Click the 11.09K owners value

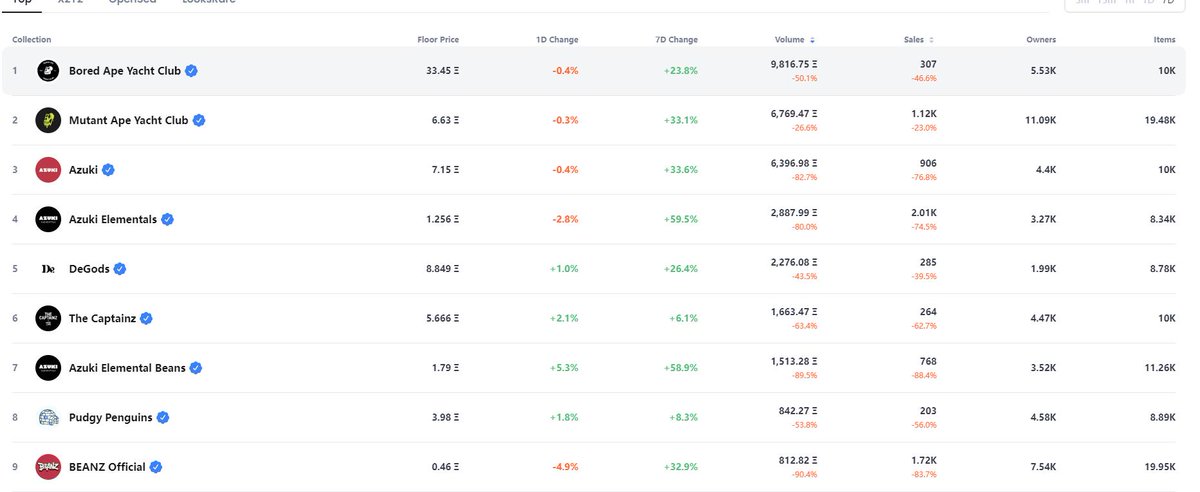tap(1040, 120)
